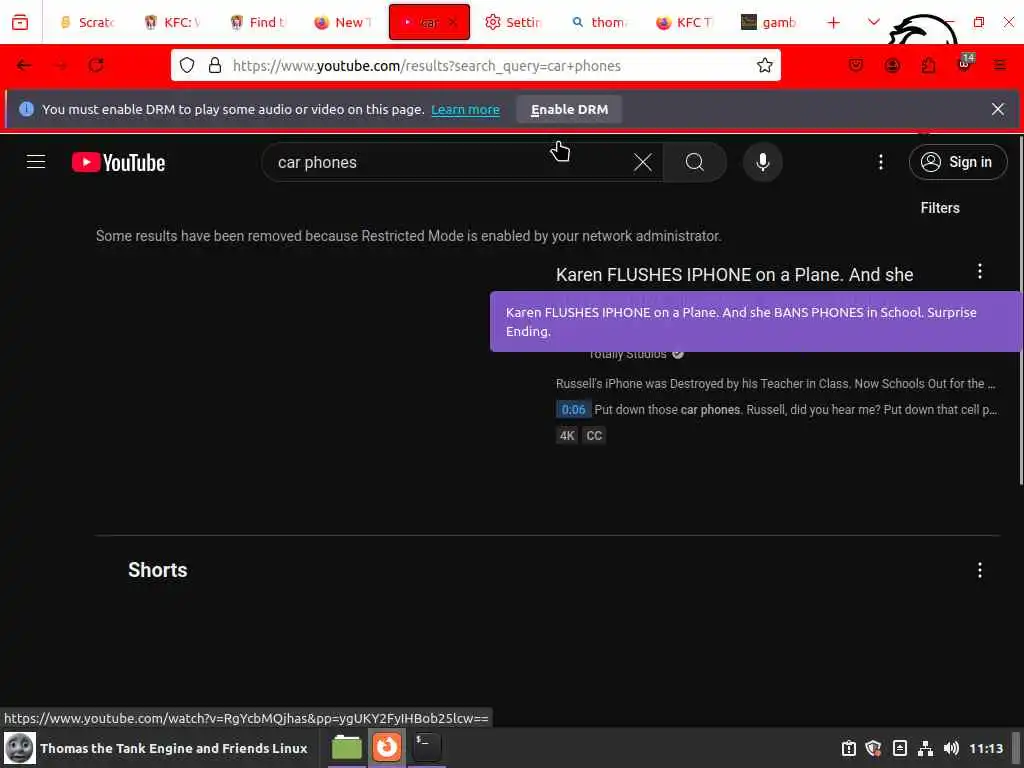Screen dimensions: 1024x768
Task: Open the Firefox account icon
Action: pos(892,65)
